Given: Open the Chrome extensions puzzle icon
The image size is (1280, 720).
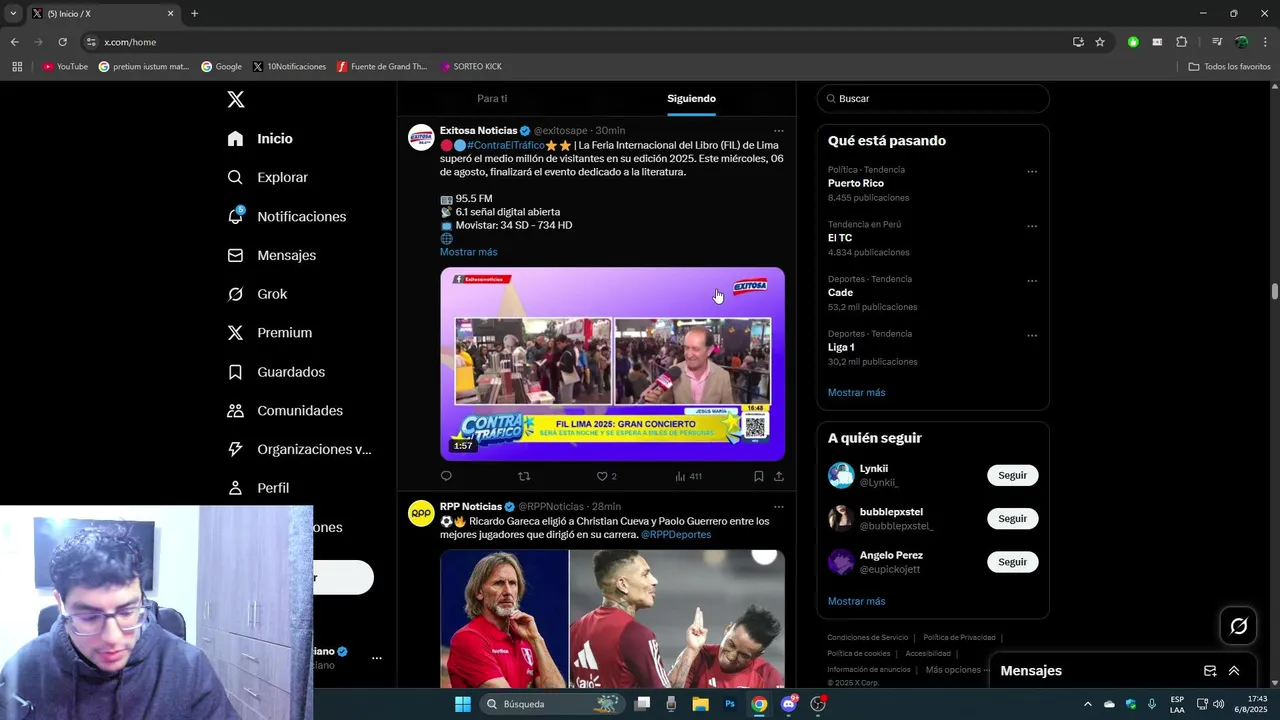Looking at the screenshot, I should tap(1181, 42).
